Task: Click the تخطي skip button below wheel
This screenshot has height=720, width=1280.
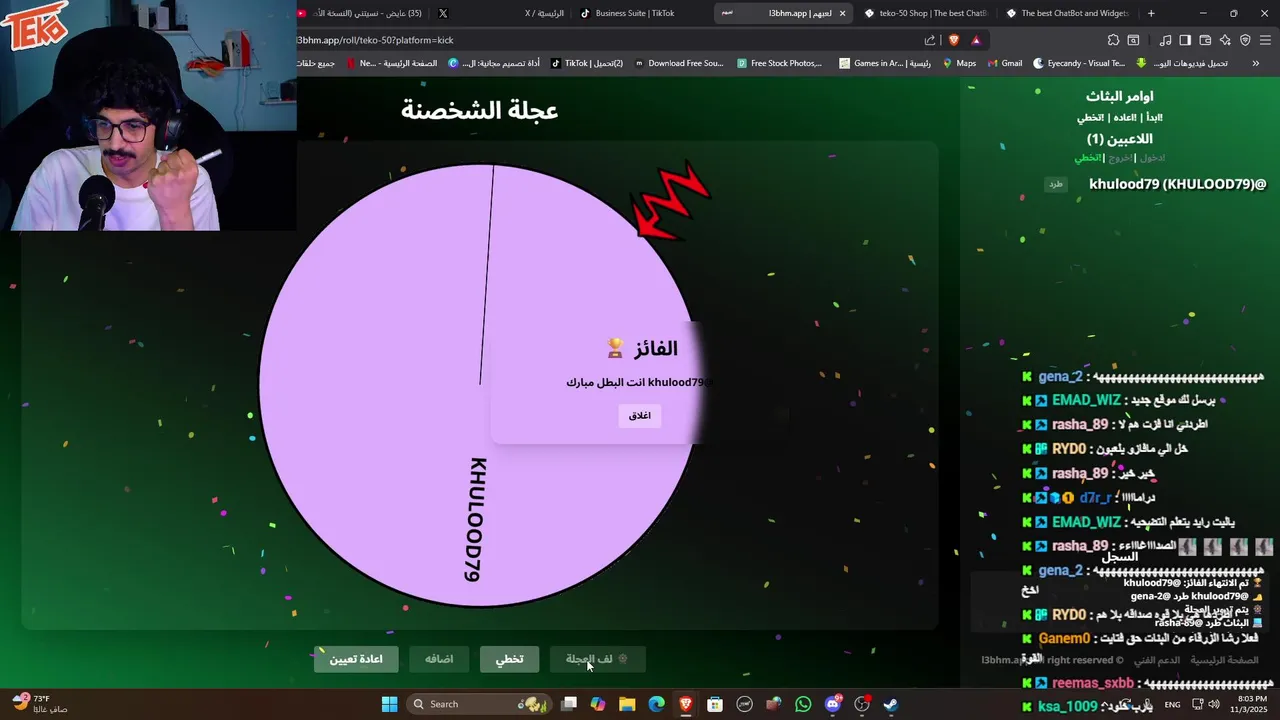Action: 509,659
